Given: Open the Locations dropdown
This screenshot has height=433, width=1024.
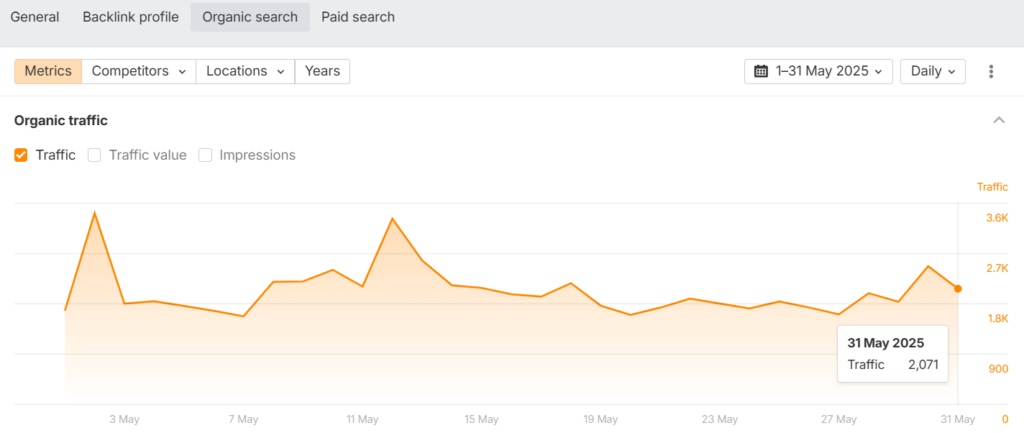Looking at the screenshot, I should 245,71.
